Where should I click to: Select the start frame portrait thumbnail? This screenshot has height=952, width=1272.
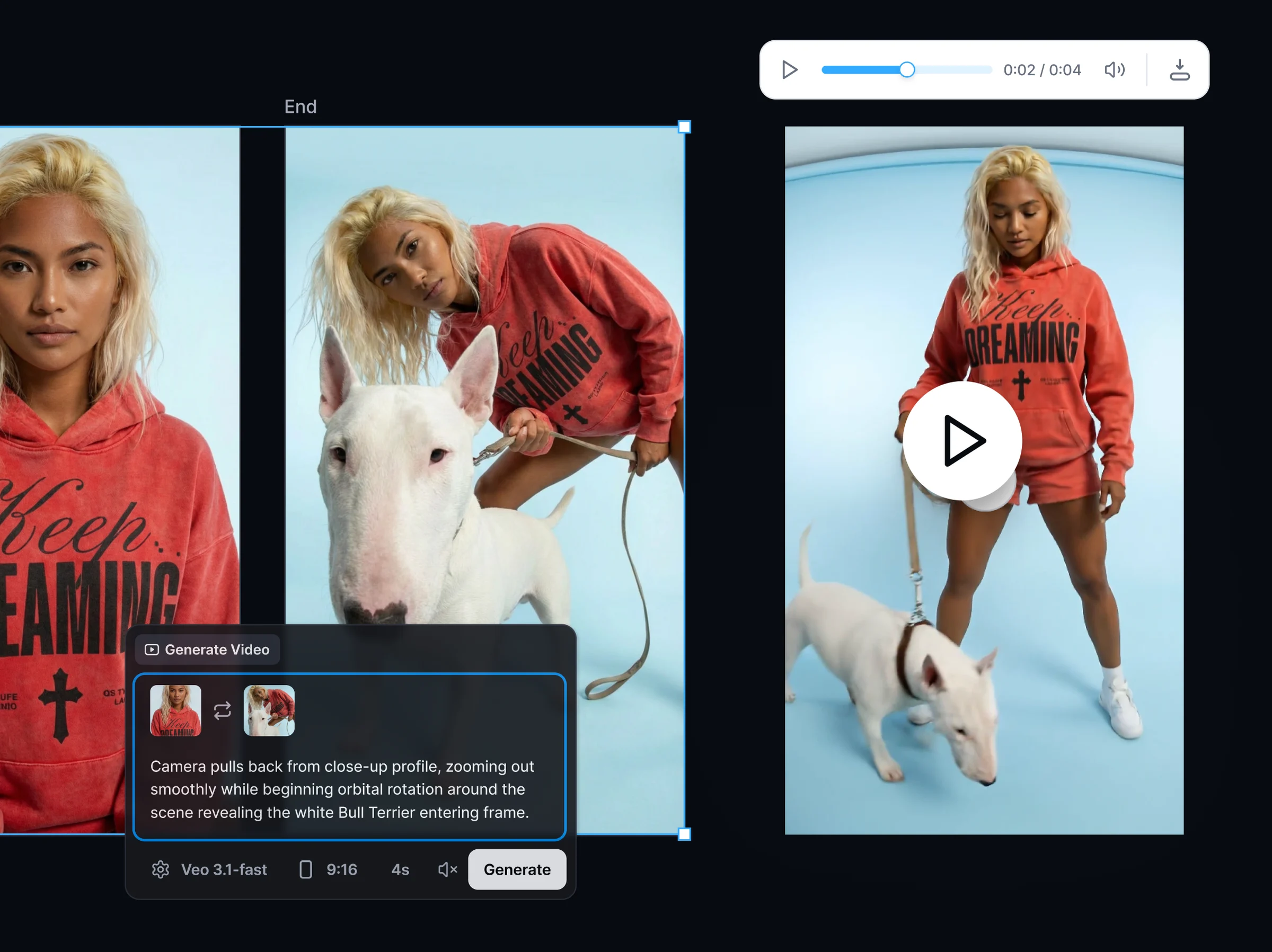175,710
